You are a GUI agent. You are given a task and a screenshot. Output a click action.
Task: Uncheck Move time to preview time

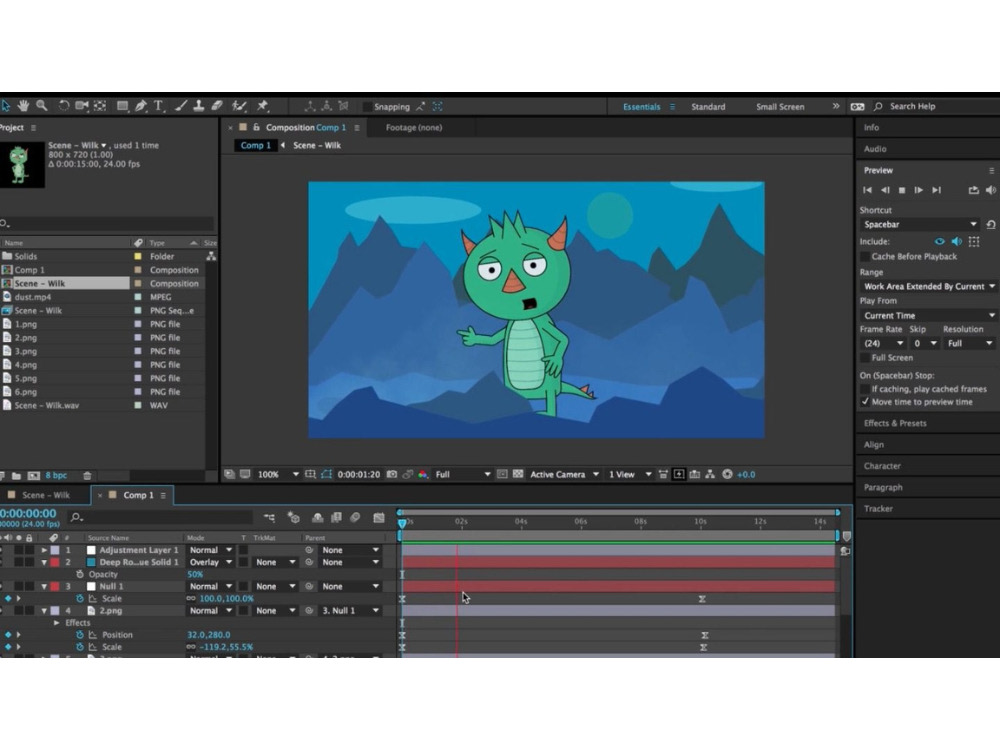click(865, 402)
